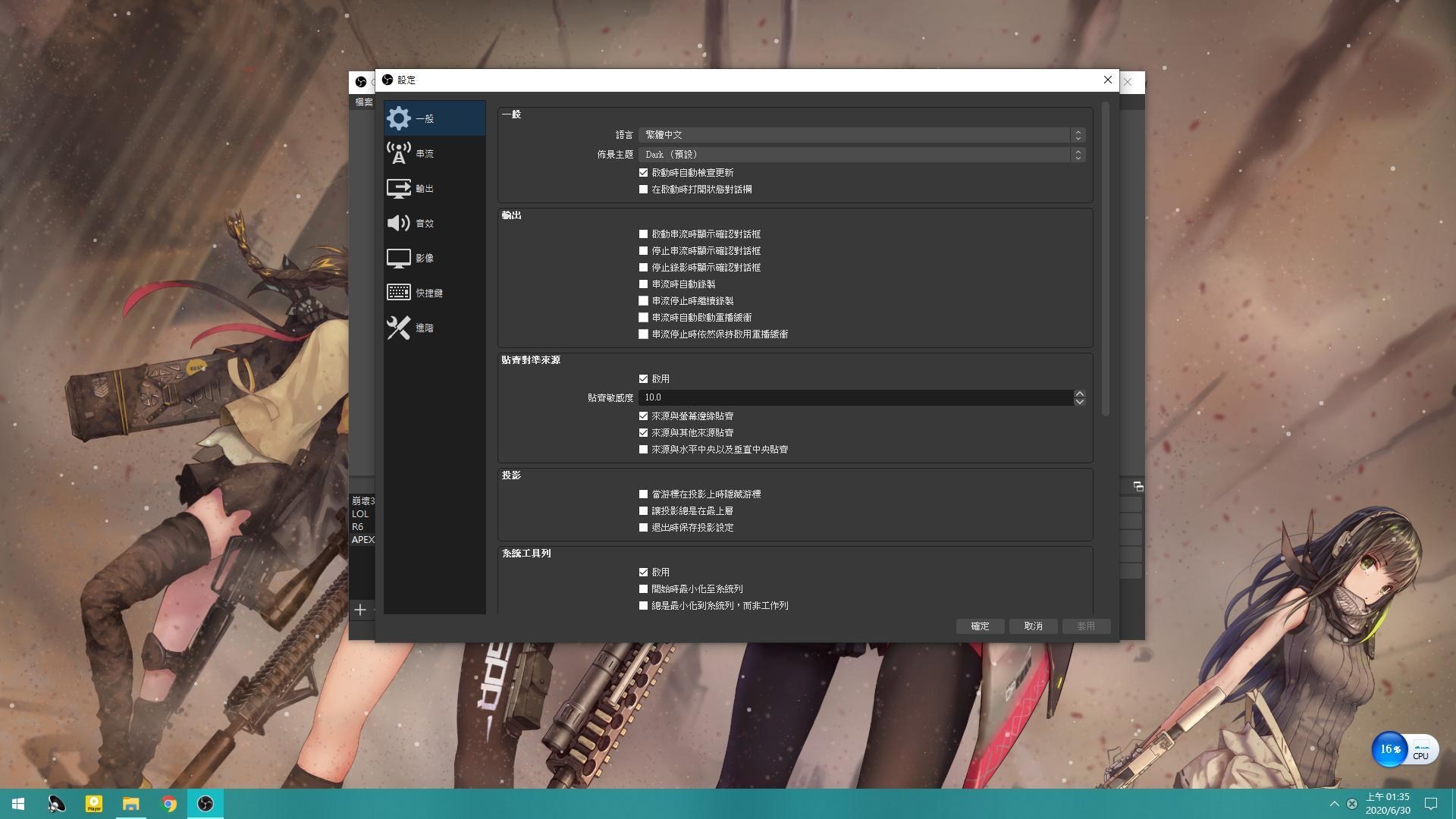This screenshot has height=819, width=1456.
Task: Open the 串流 (Stream) antenna icon
Action: click(x=398, y=153)
